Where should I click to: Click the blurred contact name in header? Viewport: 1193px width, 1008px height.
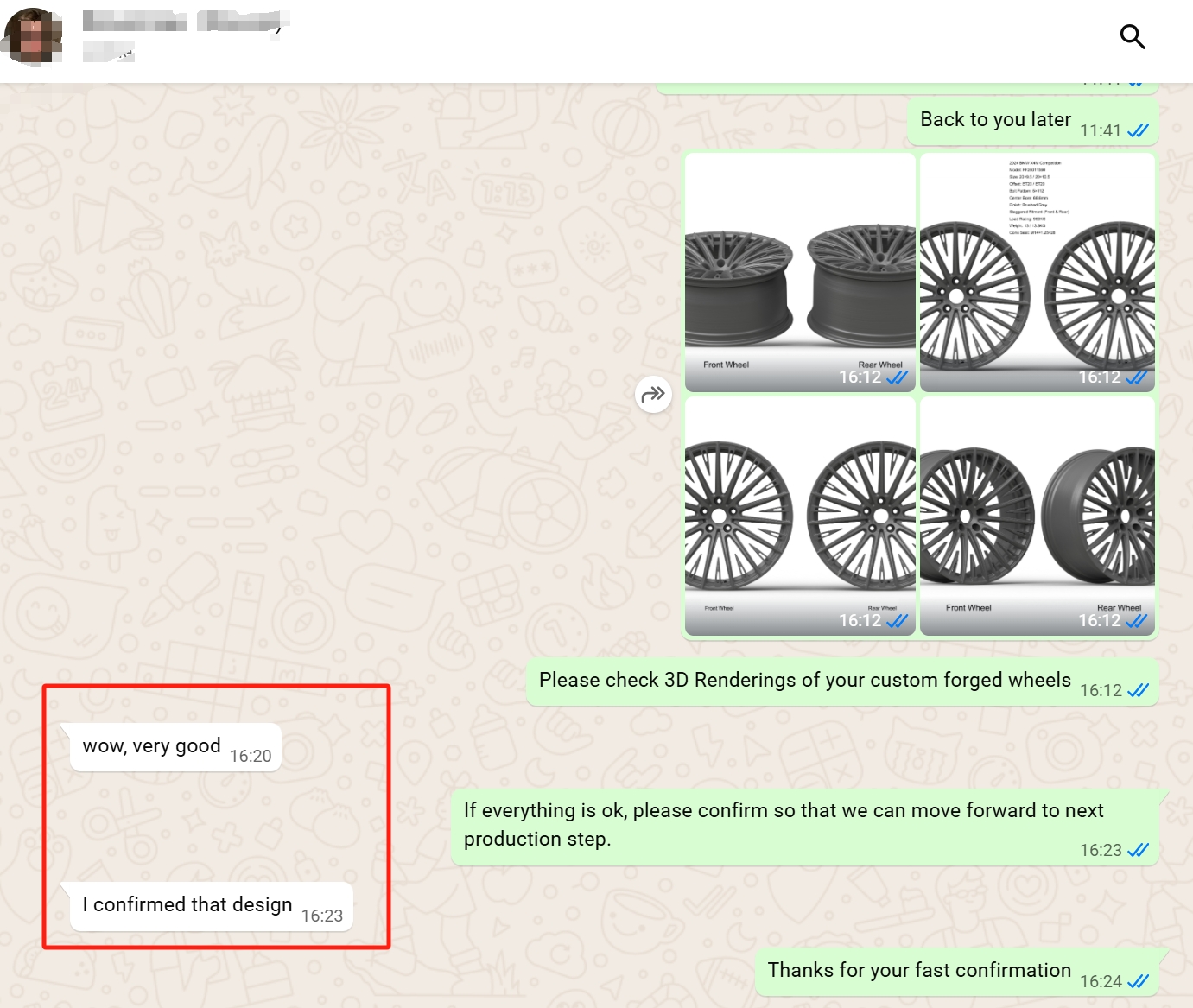186,22
